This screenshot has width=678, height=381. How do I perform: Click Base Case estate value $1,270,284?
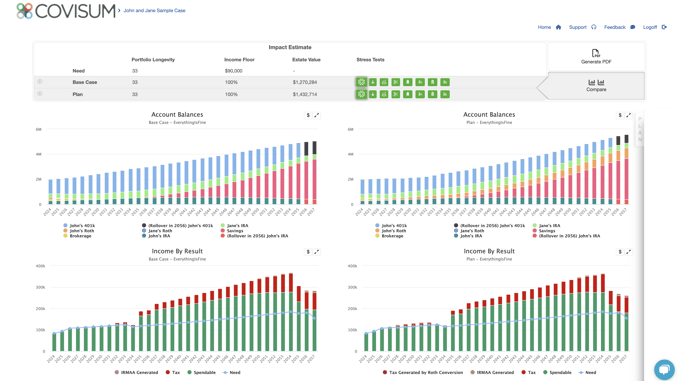tap(305, 82)
